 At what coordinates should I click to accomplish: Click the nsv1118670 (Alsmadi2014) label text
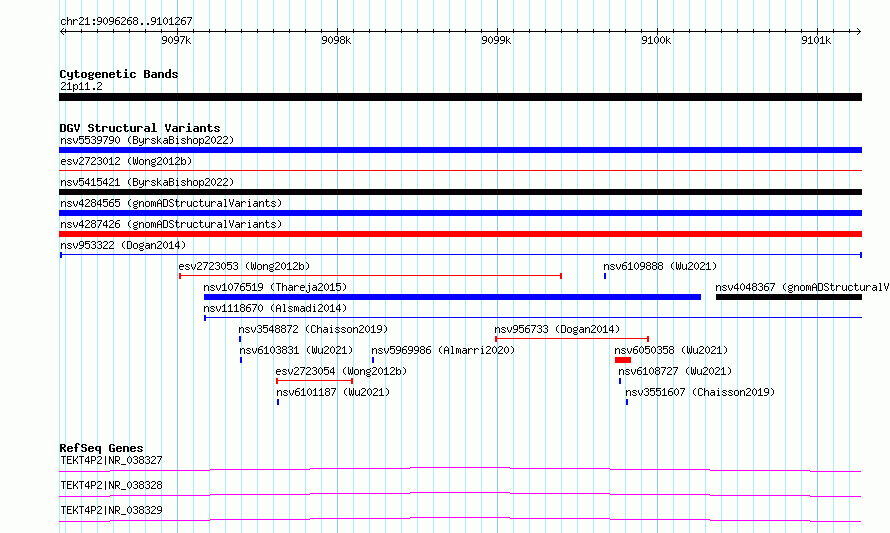pyautogui.click(x=275, y=308)
